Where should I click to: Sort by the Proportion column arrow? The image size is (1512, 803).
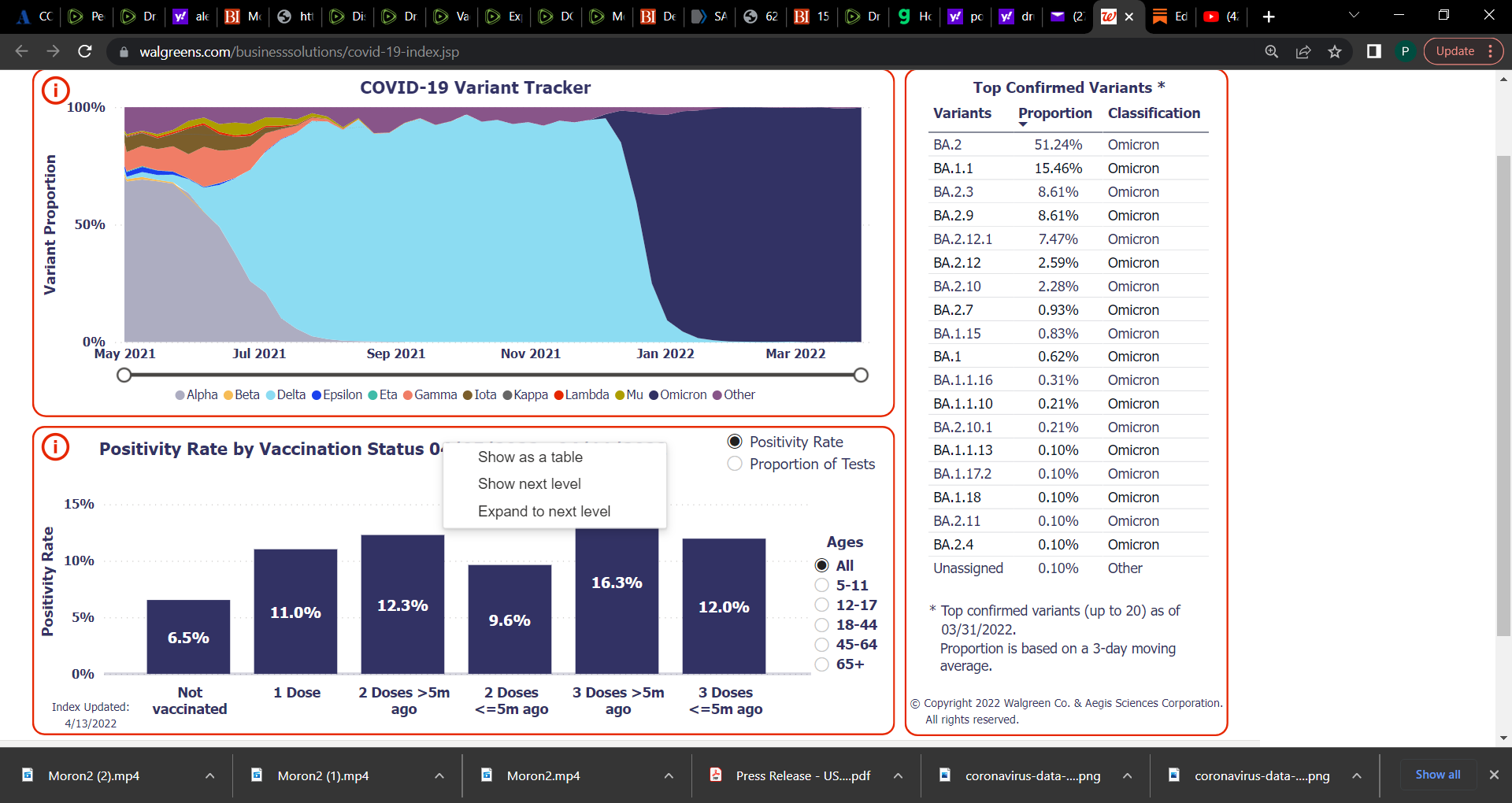(x=1023, y=124)
